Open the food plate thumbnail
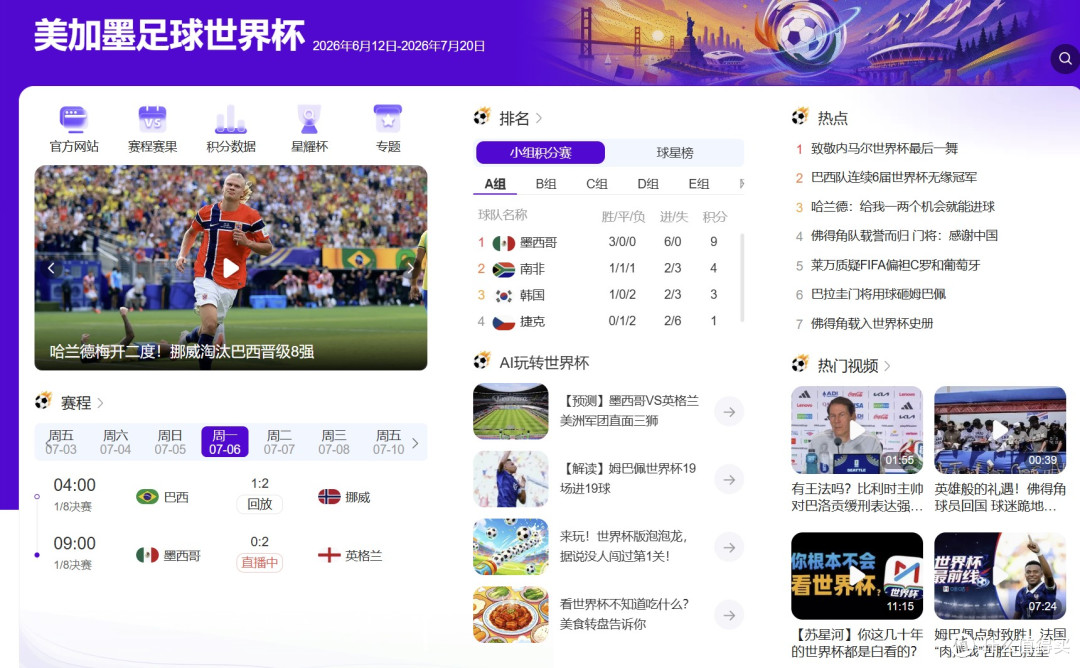 511,614
